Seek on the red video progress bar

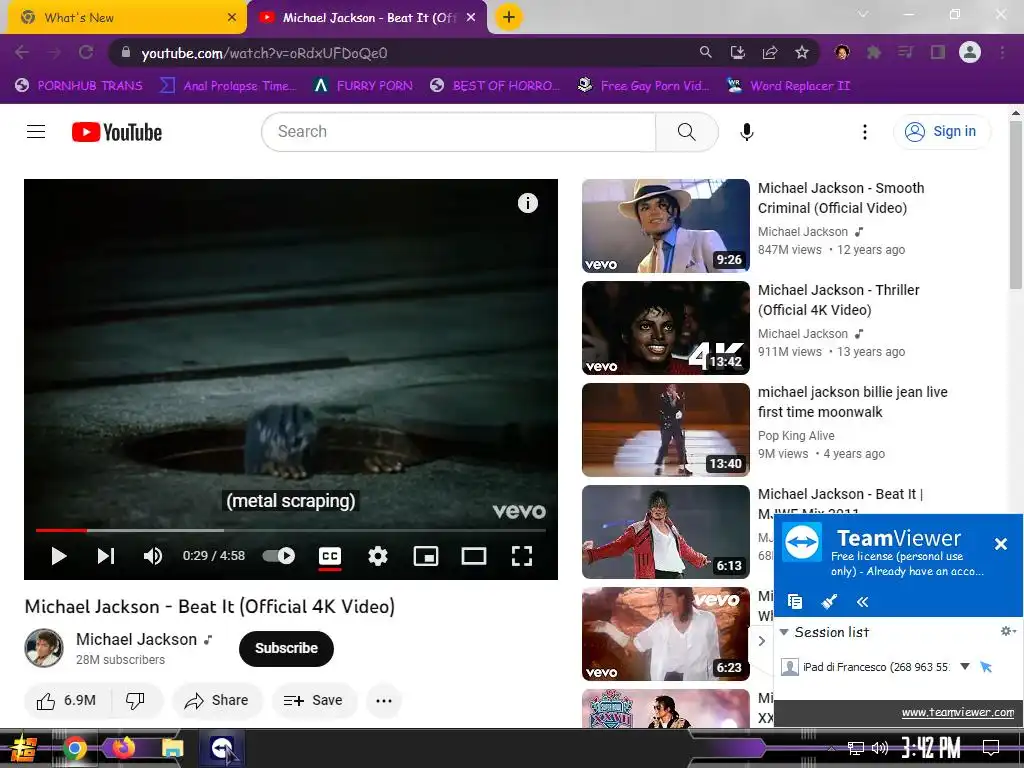[x=290, y=530]
